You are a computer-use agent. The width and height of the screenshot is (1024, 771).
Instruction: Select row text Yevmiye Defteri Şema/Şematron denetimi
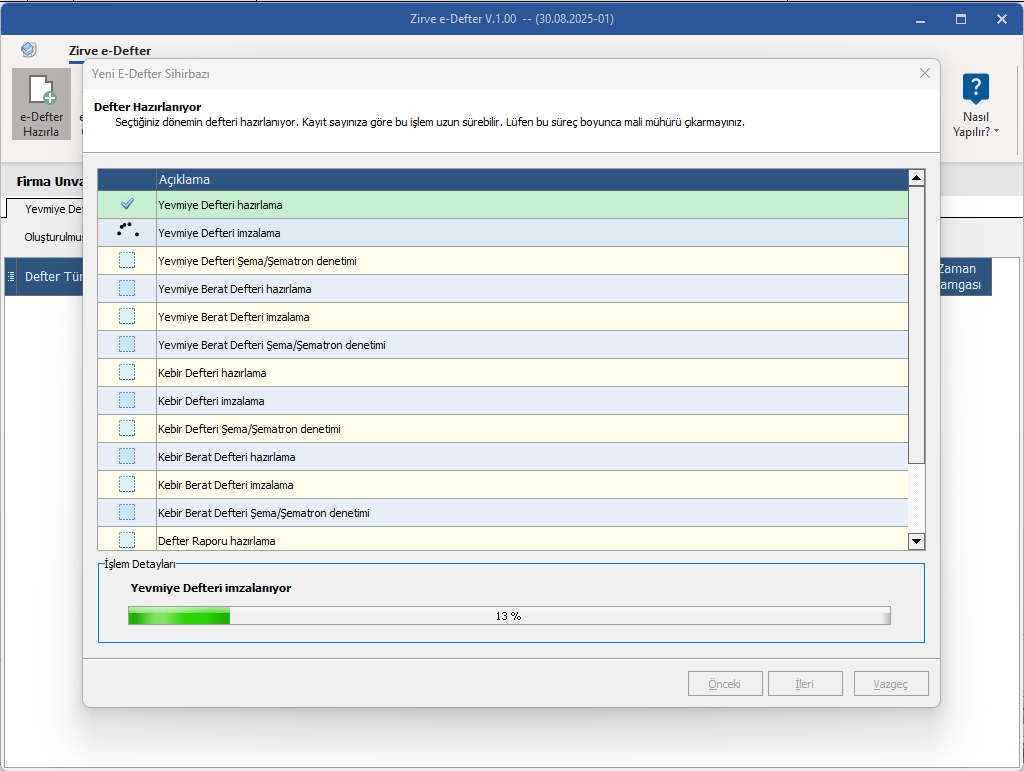pyautogui.click(x=257, y=261)
